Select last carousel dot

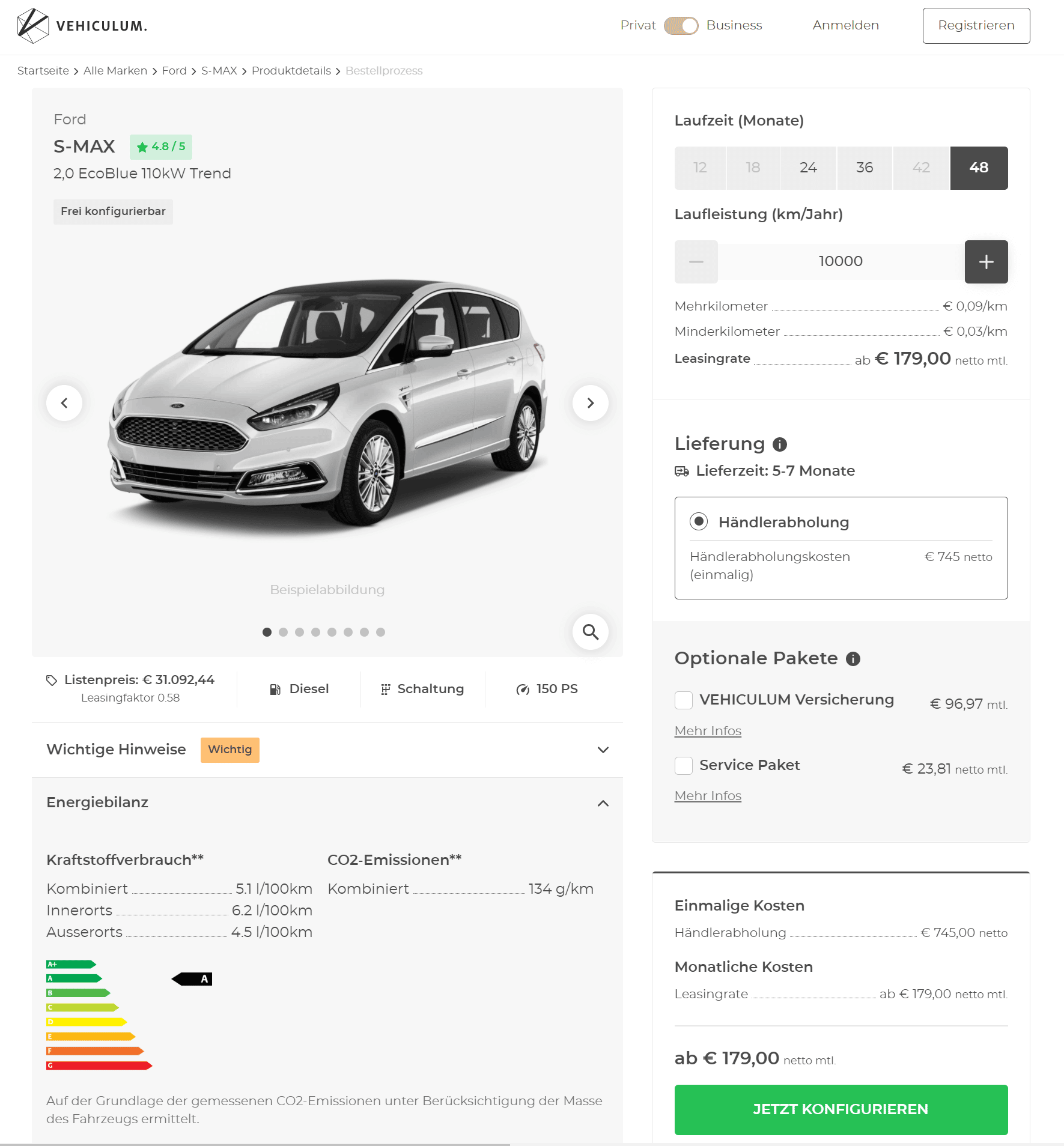pyautogui.click(x=380, y=632)
